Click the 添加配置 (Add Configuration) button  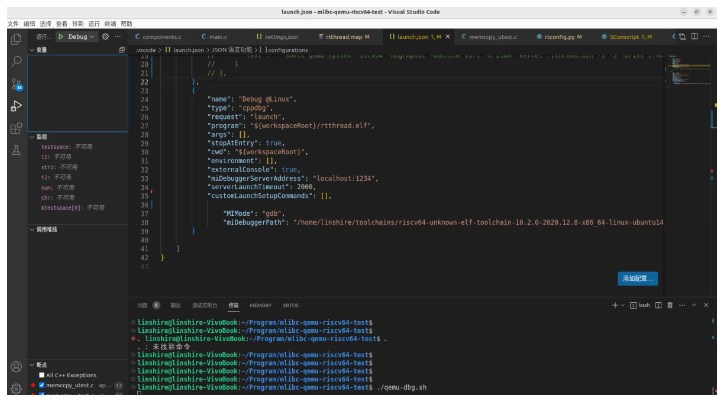coord(638,278)
